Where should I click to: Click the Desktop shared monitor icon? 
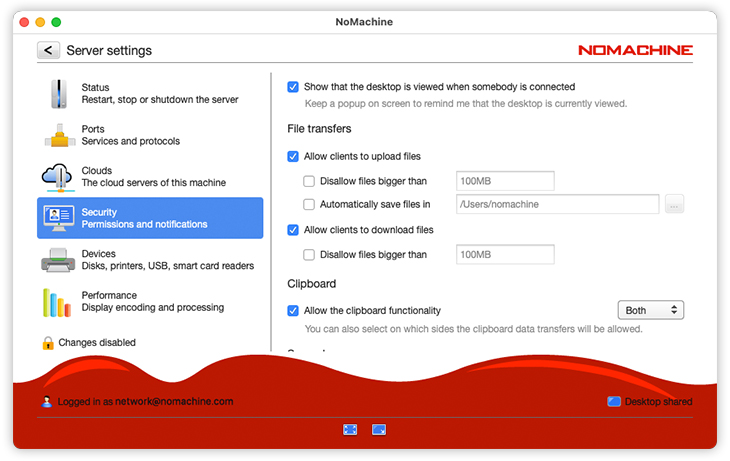click(613, 402)
